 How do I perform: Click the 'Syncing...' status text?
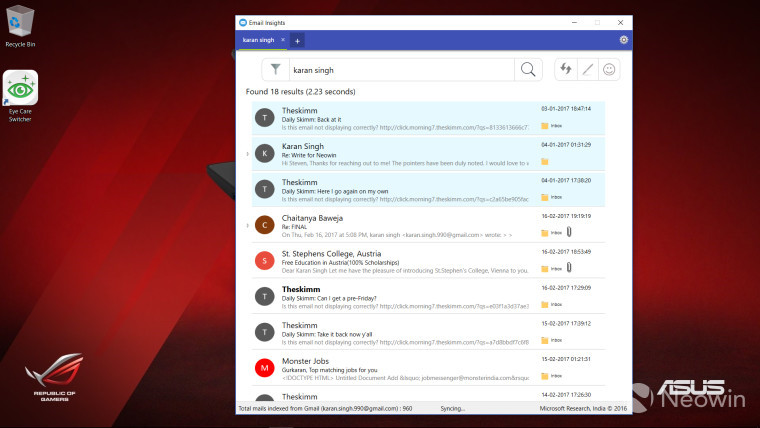pyautogui.click(x=453, y=409)
